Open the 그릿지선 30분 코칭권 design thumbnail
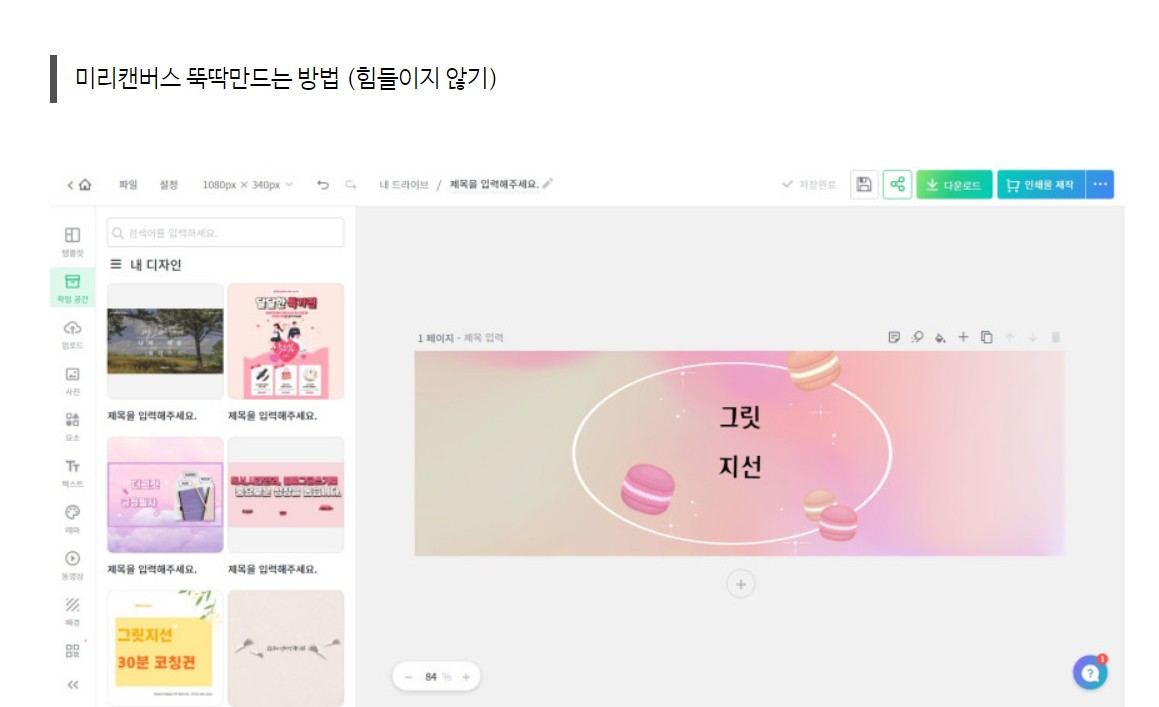Viewport: 1159px width, 707px height. [165, 648]
